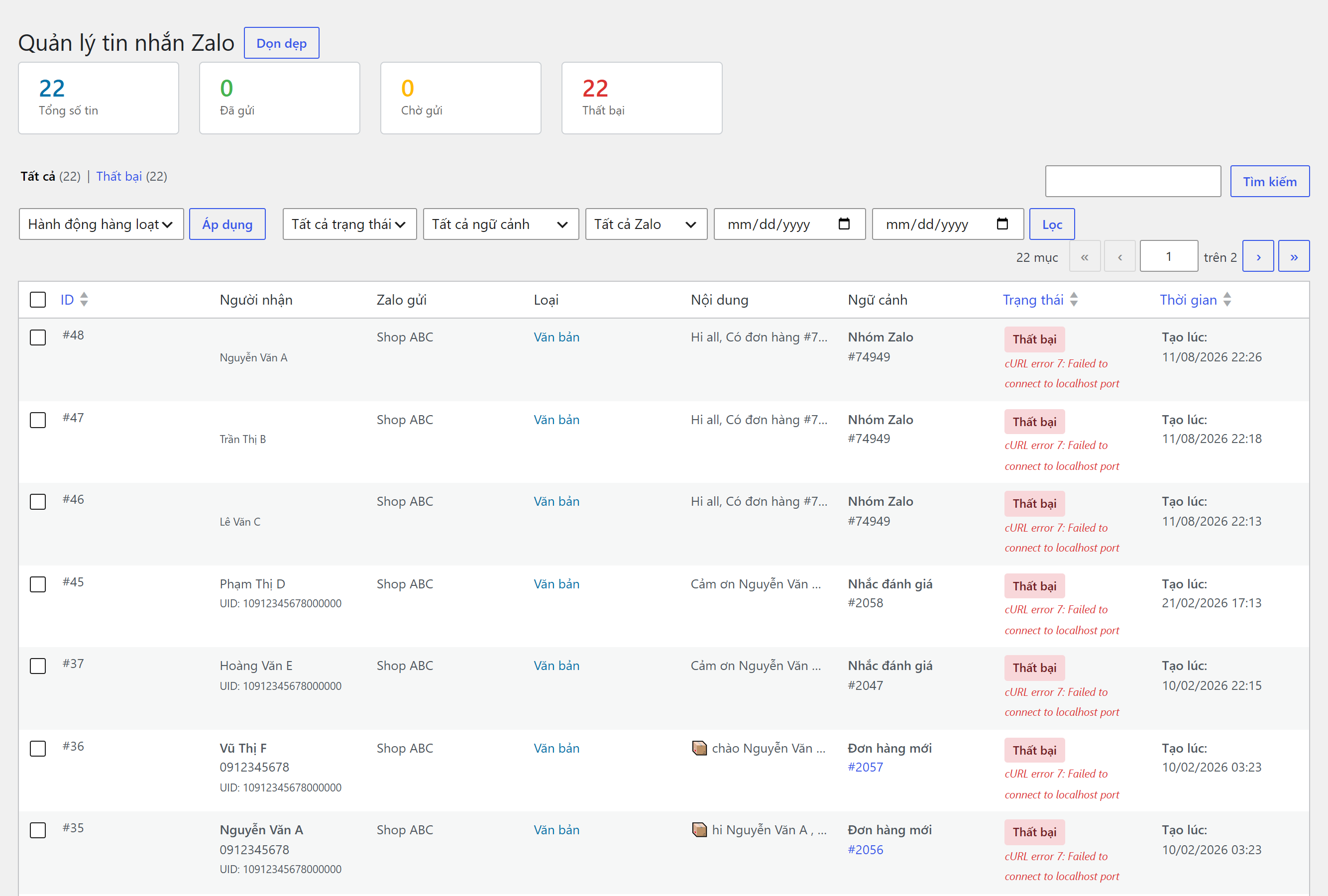Image resolution: width=1328 pixels, height=896 pixels.
Task: Click Văn bản type link in row #45
Action: [x=556, y=584]
